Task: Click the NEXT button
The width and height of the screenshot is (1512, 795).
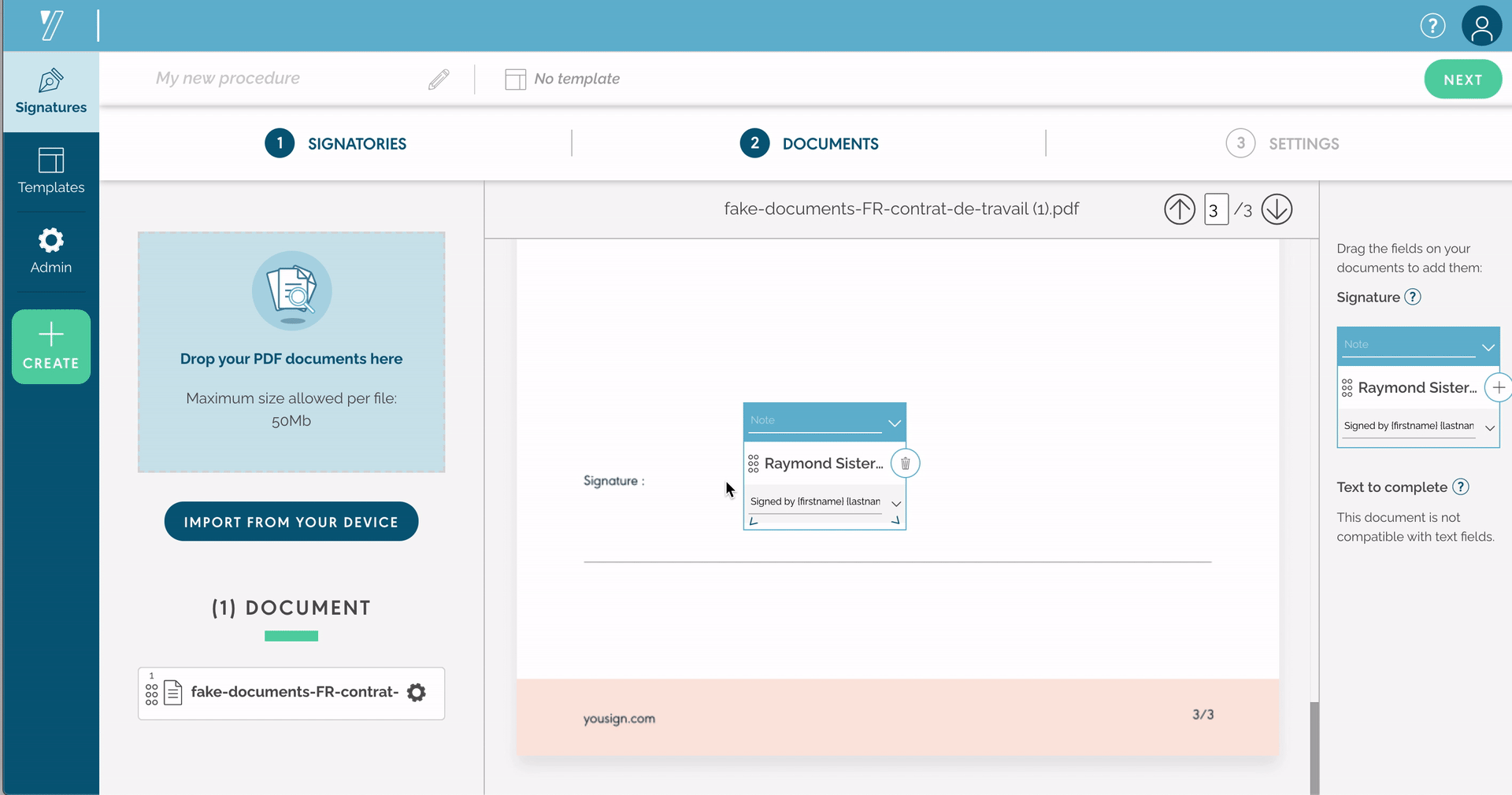Action: click(1462, 79)
